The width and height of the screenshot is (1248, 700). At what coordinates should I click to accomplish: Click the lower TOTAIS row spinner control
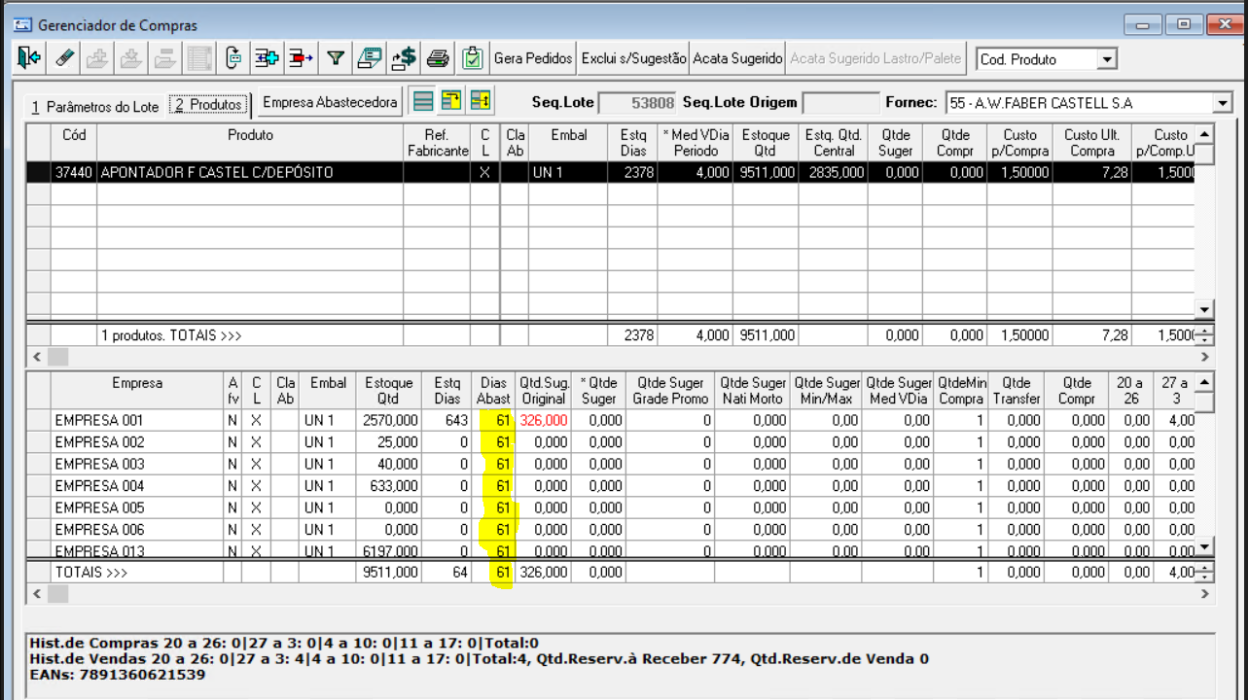[1204, 573]
